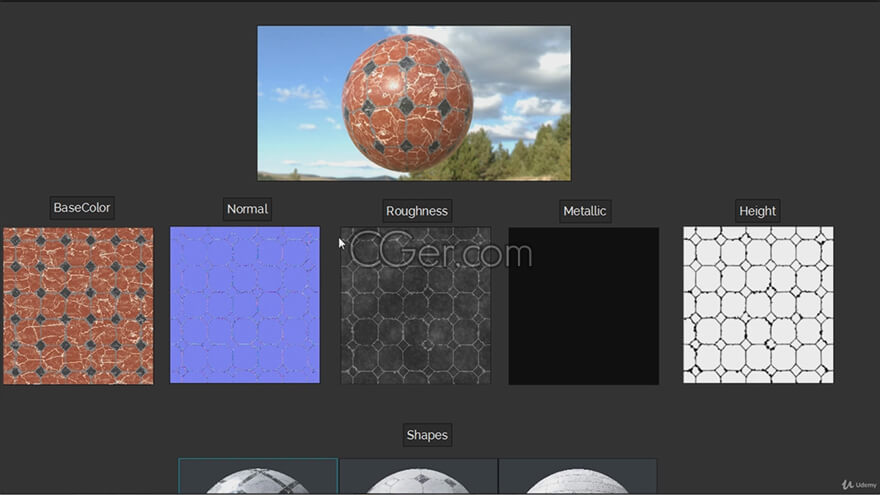Open the red marble BaseColor texture map
This screenshot has height=495, width=880.
click(78, 306)
